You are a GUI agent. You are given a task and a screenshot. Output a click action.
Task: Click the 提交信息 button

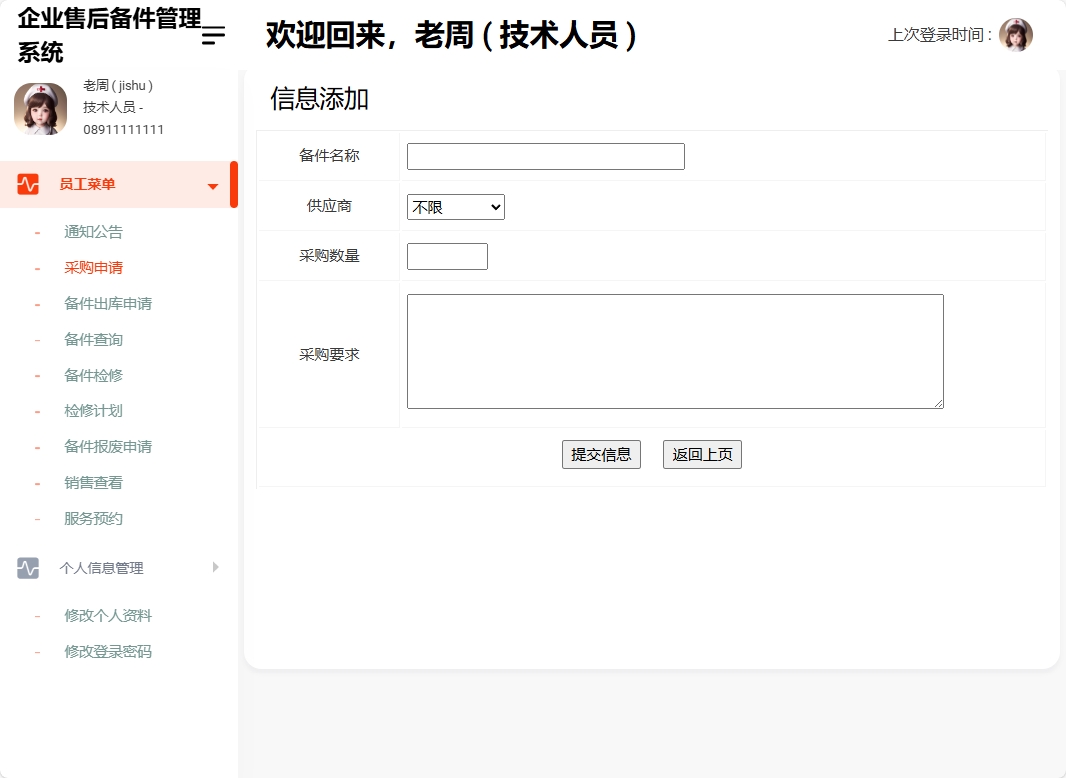point(601,454)
